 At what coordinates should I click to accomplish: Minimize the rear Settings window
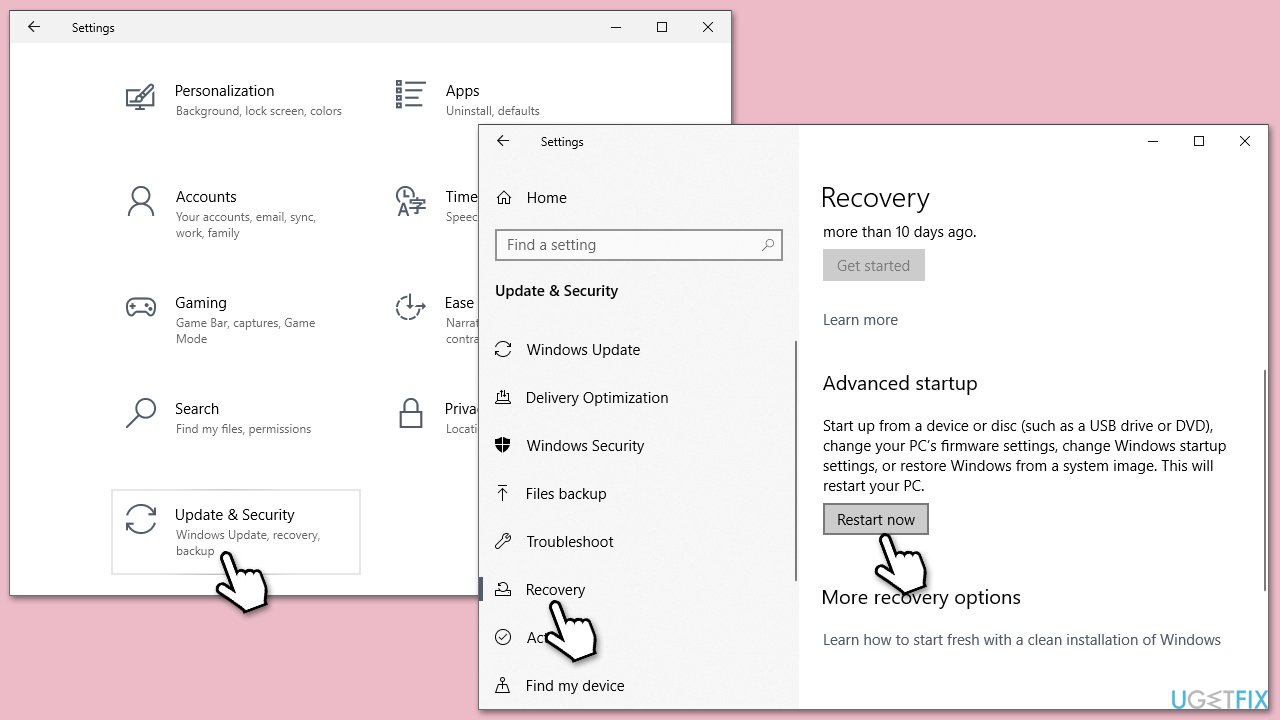616,27
